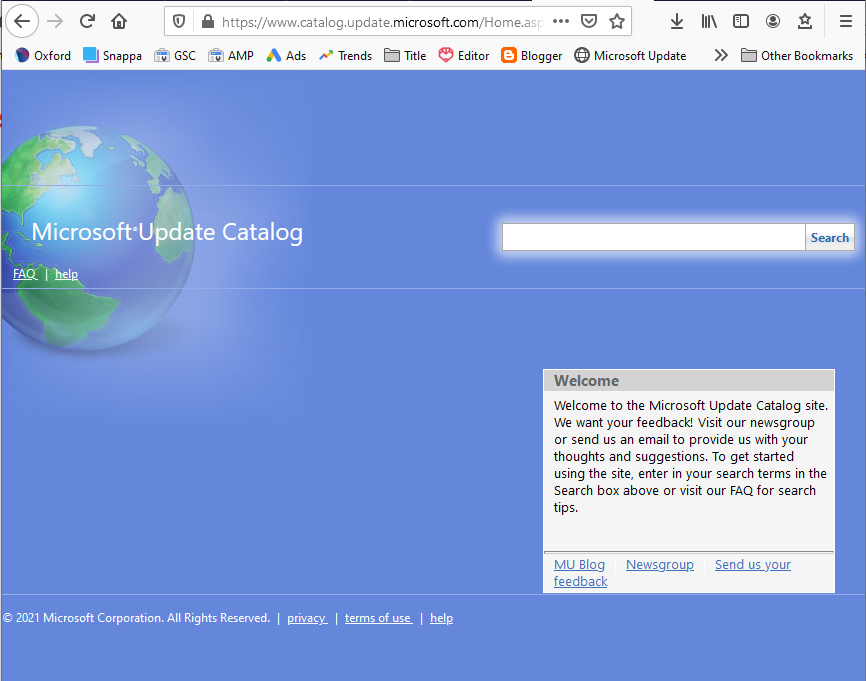
Task: Open the Trends bookmark
Action: click(x=345, y=56)
